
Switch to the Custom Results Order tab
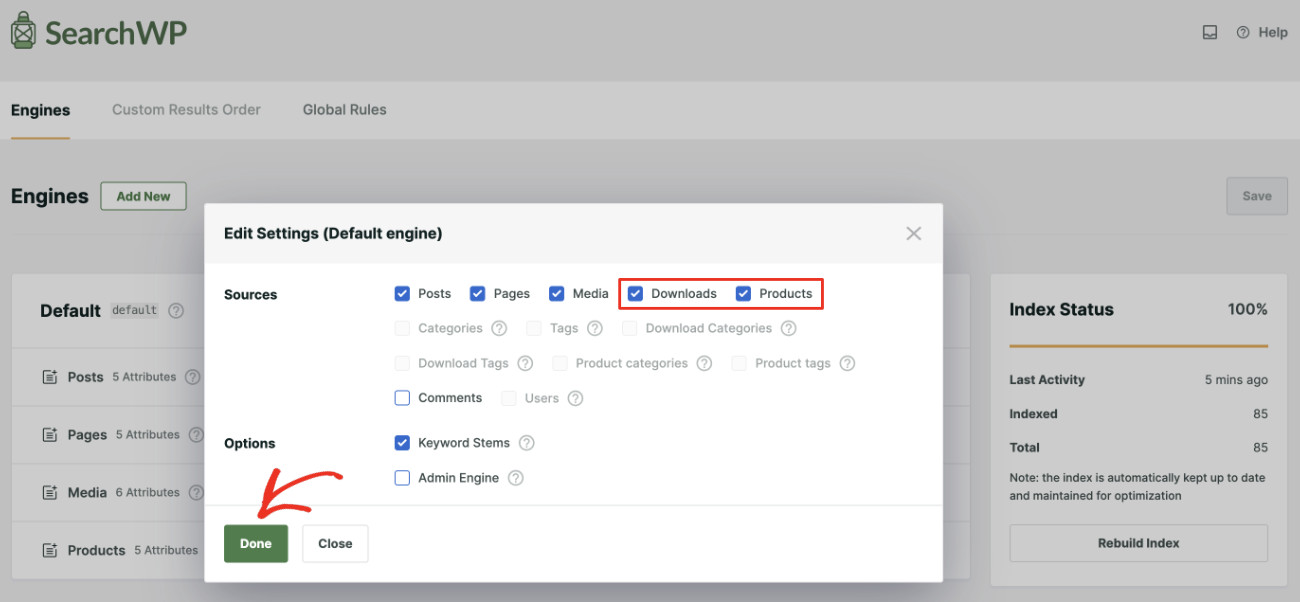(186, 110)
